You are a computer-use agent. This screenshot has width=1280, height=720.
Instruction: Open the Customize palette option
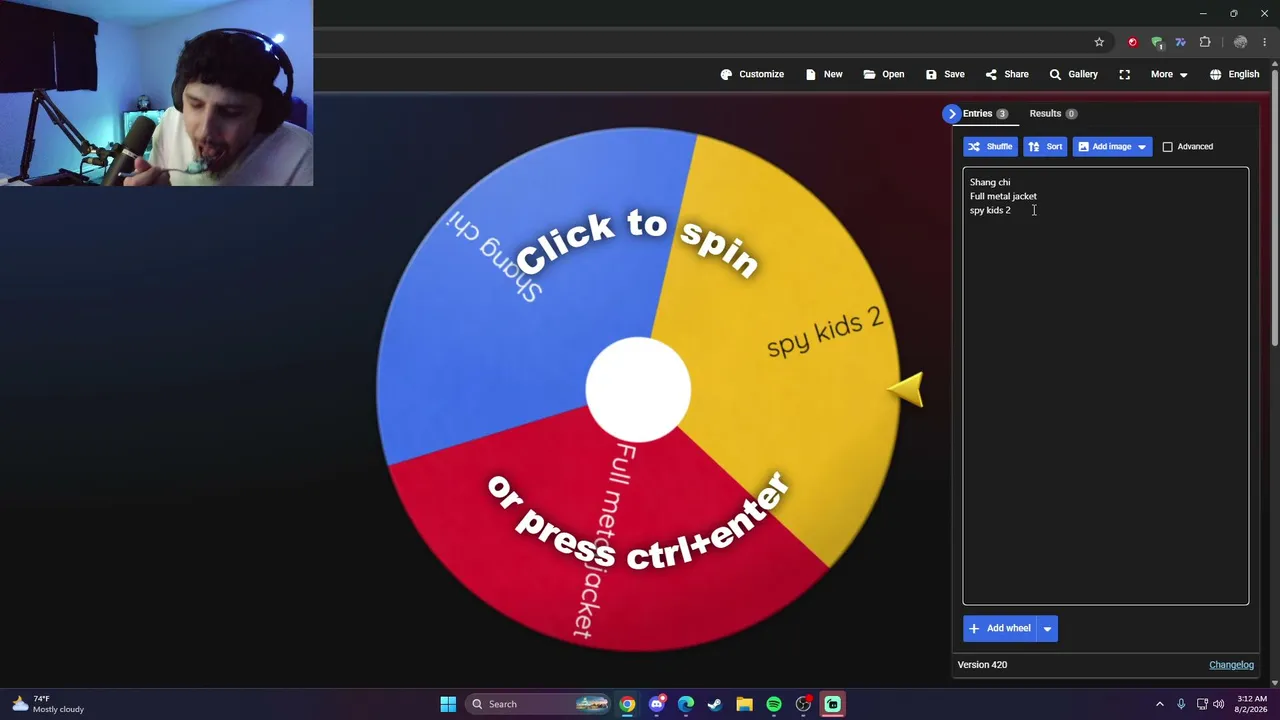click(752, 74)
